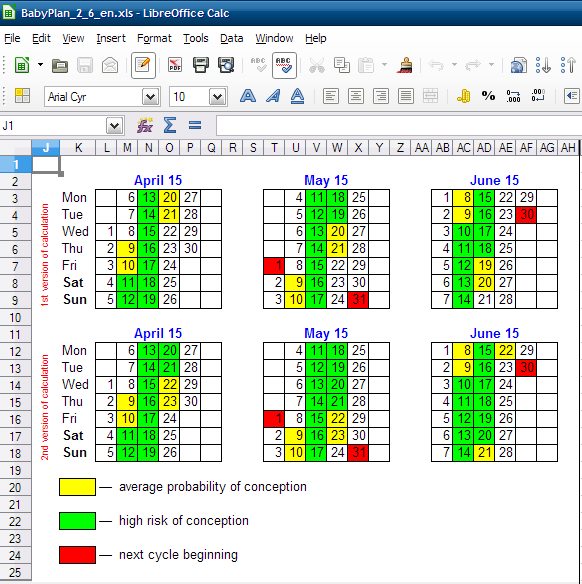The height and width of the screenshot is (584, 582).
Task: Expand the Name Box dropdown arrow
Action: coord(114,126)
